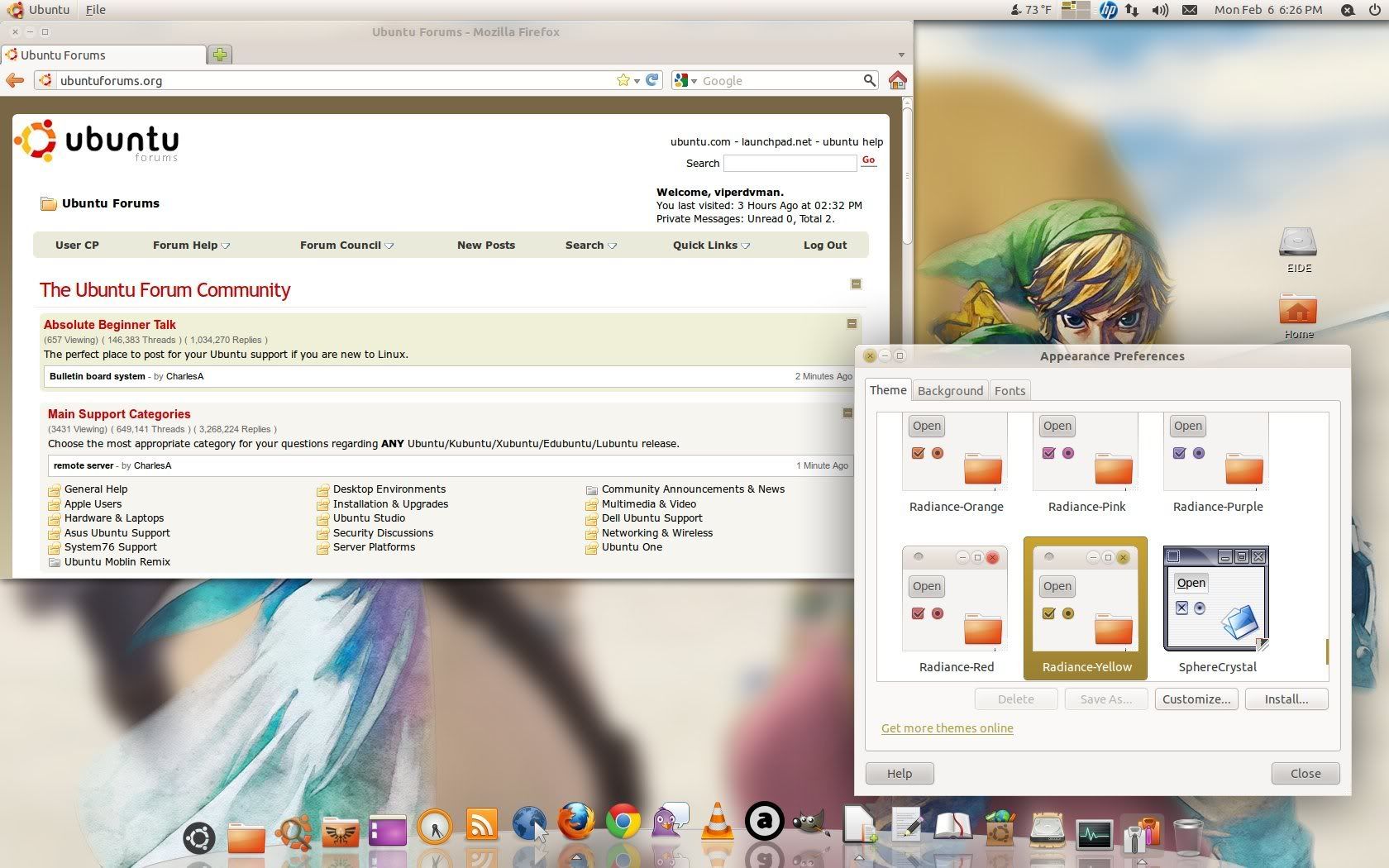The width and height of the screenshot is (1389, 868).
Task: Open a new Firefox tab with plus
Action: pos(220,55)
